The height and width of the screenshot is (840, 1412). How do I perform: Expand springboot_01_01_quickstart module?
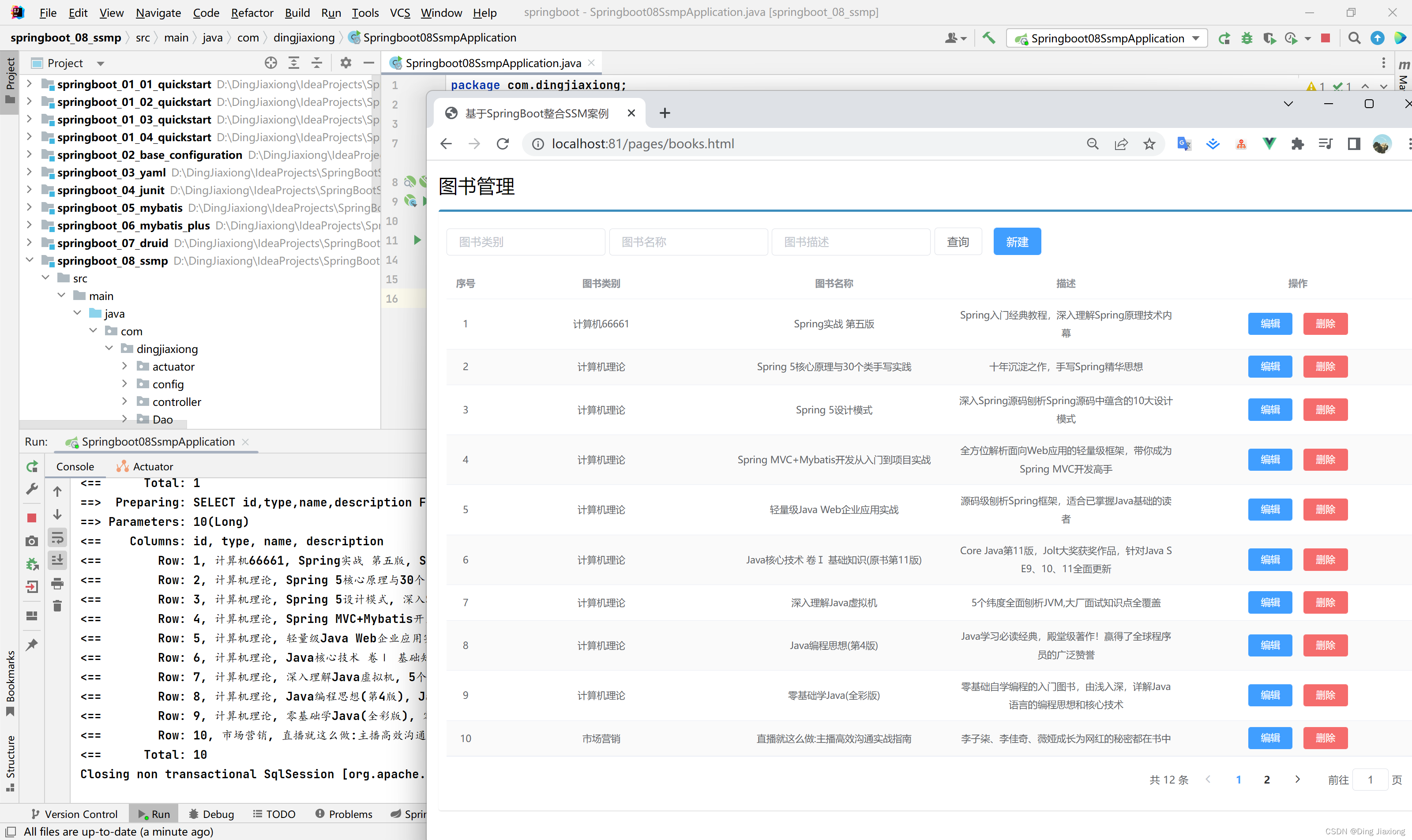click(x=30, y=84)
